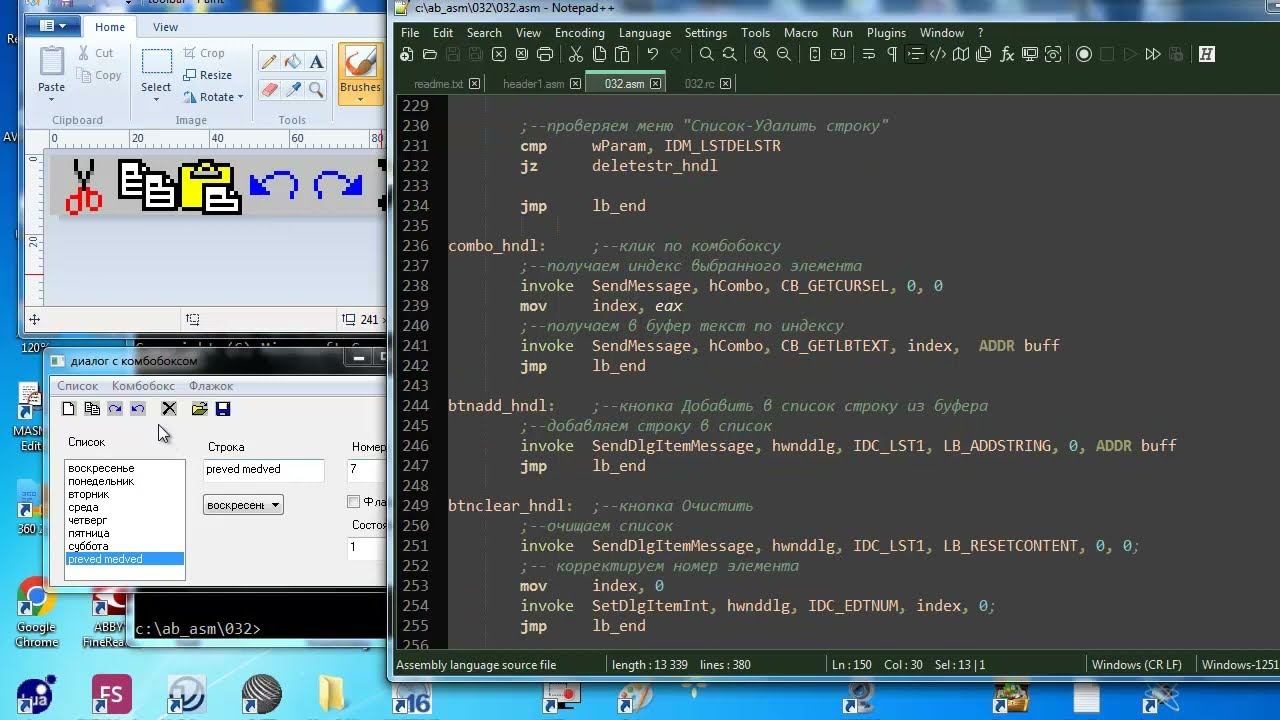This screenshot has width=1280, height=720.
Task: Select the Color picker eyedropper tool
Action: [x=293, y=90]
